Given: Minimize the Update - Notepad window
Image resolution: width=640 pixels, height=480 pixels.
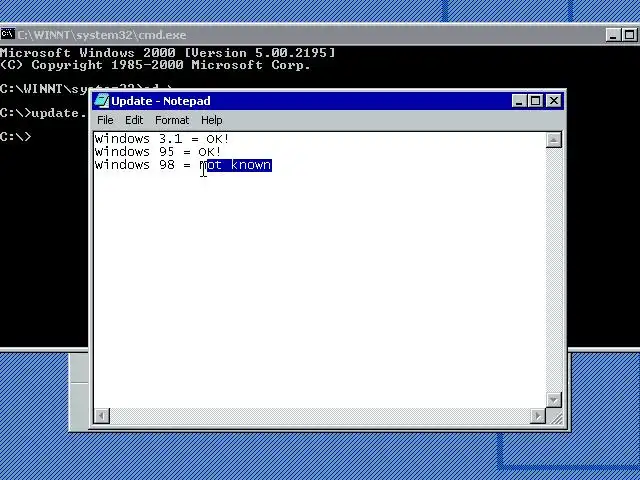Looking at the screenshot, I should click(518, 101).
